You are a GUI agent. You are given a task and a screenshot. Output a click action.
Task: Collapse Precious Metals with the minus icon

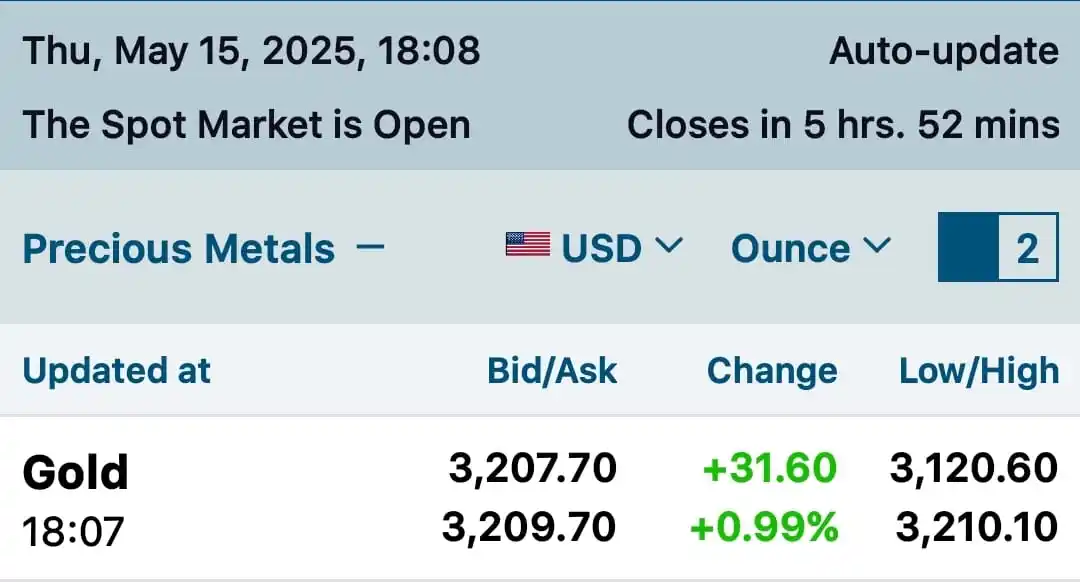point(370,247)
